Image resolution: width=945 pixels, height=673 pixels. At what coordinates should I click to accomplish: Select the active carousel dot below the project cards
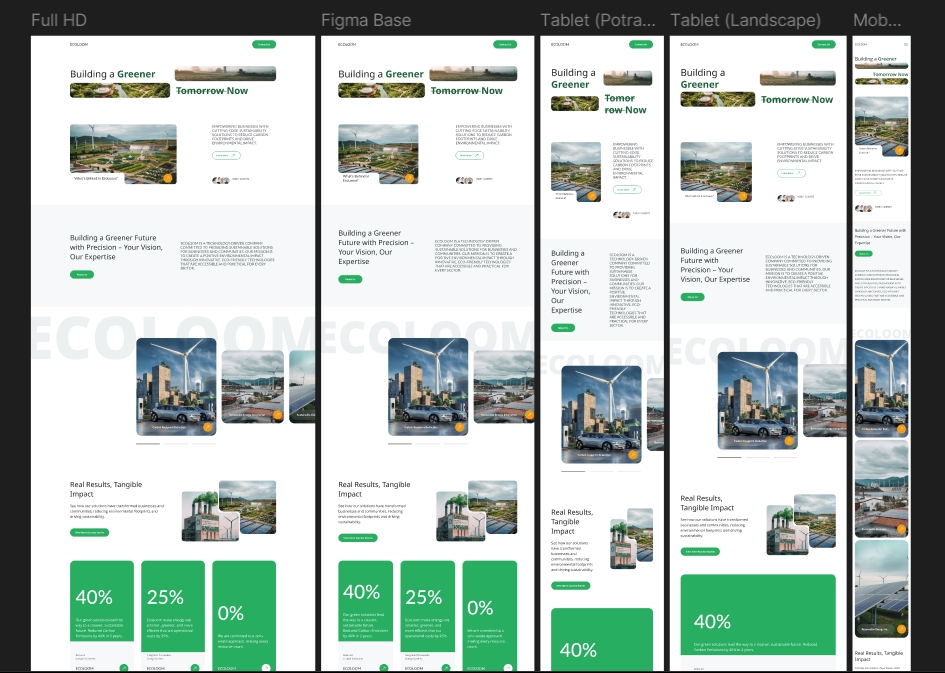[x=147, y=444]
